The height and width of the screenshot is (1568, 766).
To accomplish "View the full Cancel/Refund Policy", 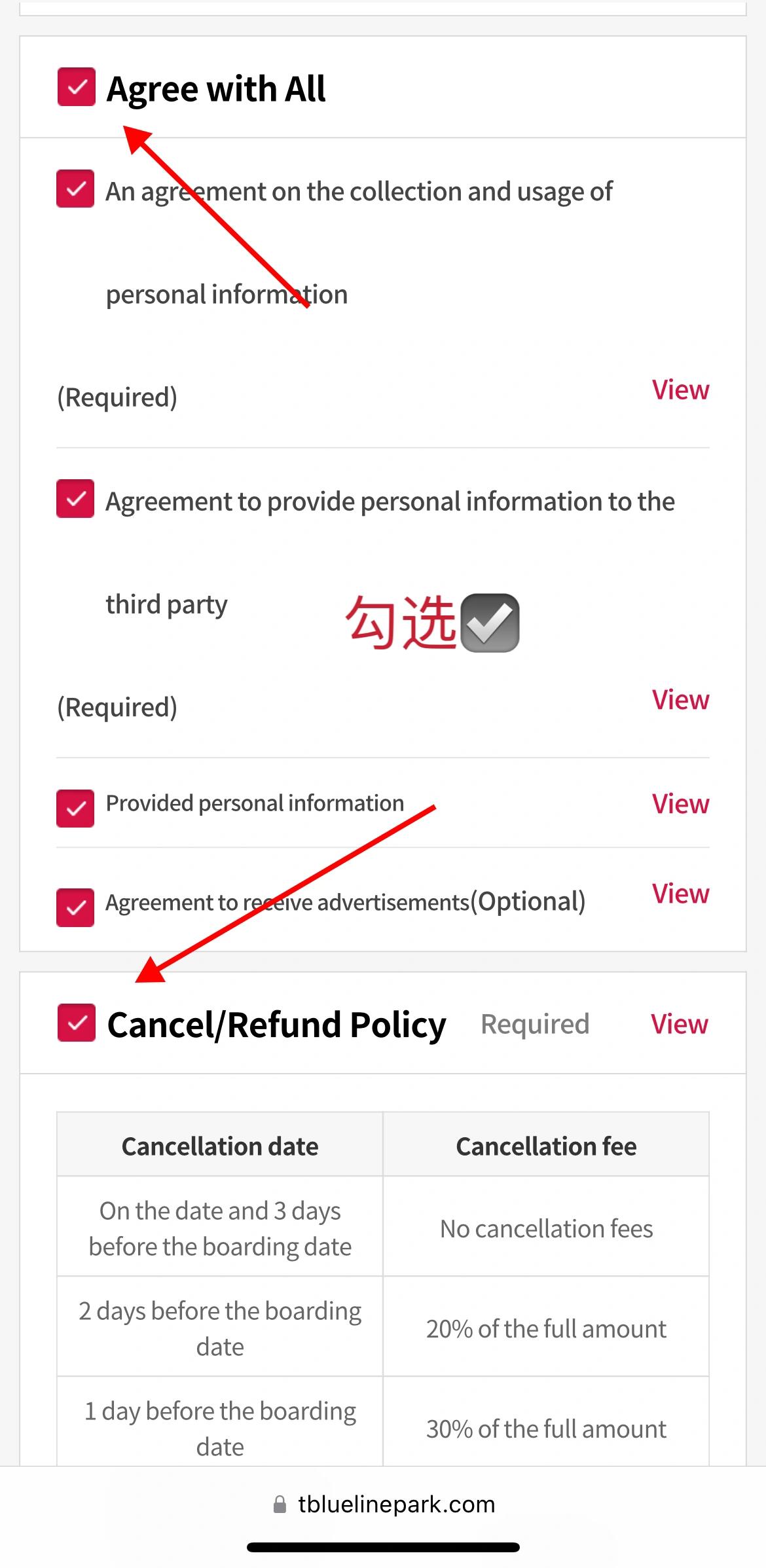I will pos(679,1024).
